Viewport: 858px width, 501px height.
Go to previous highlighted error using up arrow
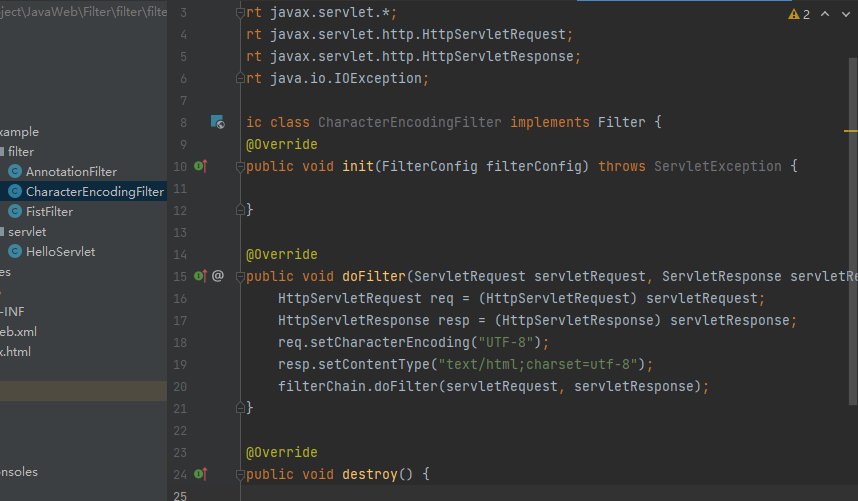point(823,14)
